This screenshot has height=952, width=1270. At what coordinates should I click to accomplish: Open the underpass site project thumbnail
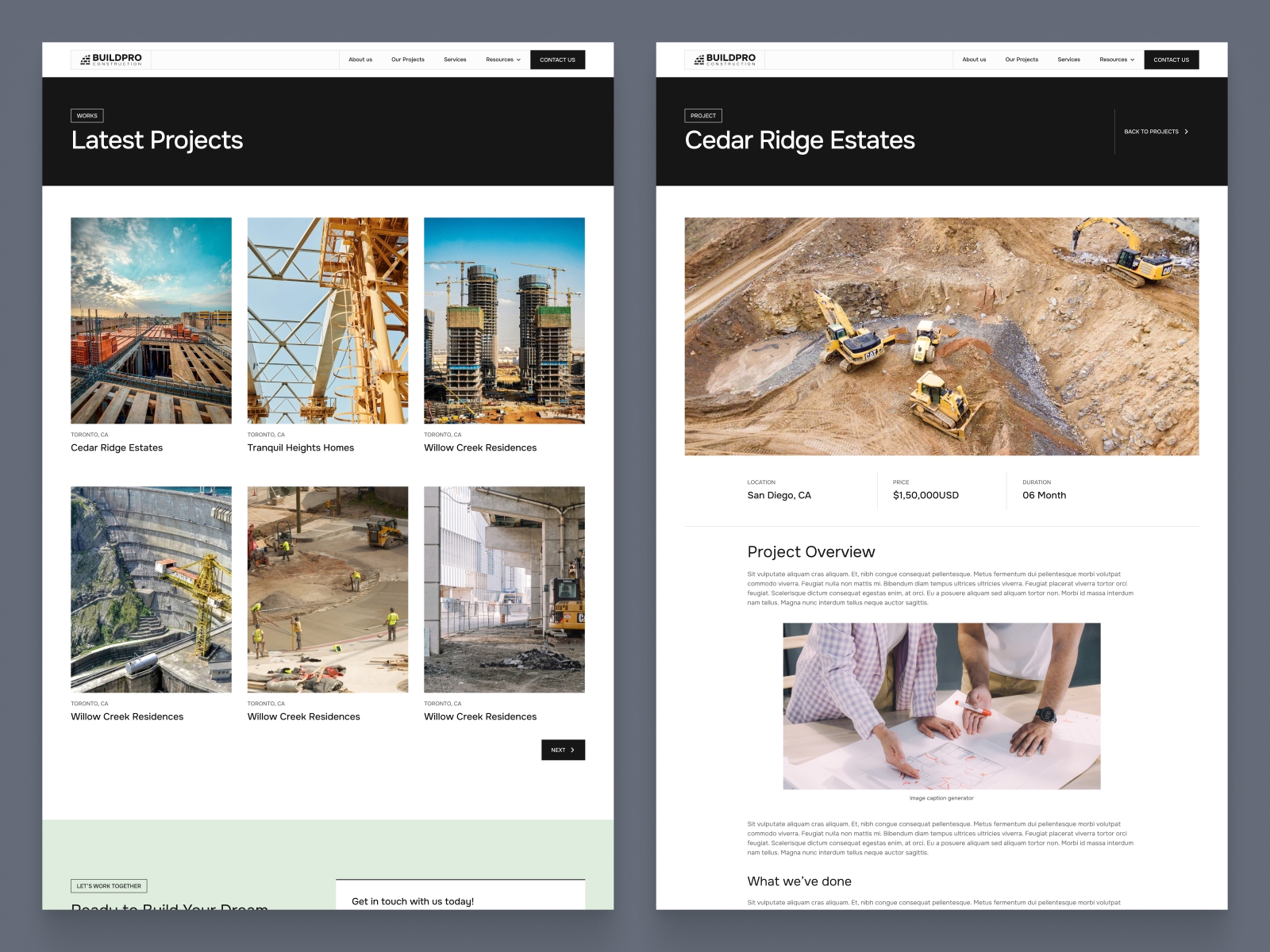click(504, 589)
